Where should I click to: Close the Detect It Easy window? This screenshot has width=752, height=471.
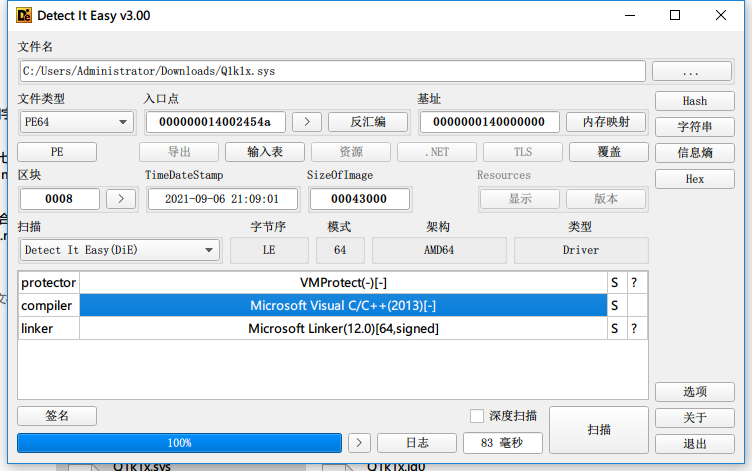tap(720, 15)
